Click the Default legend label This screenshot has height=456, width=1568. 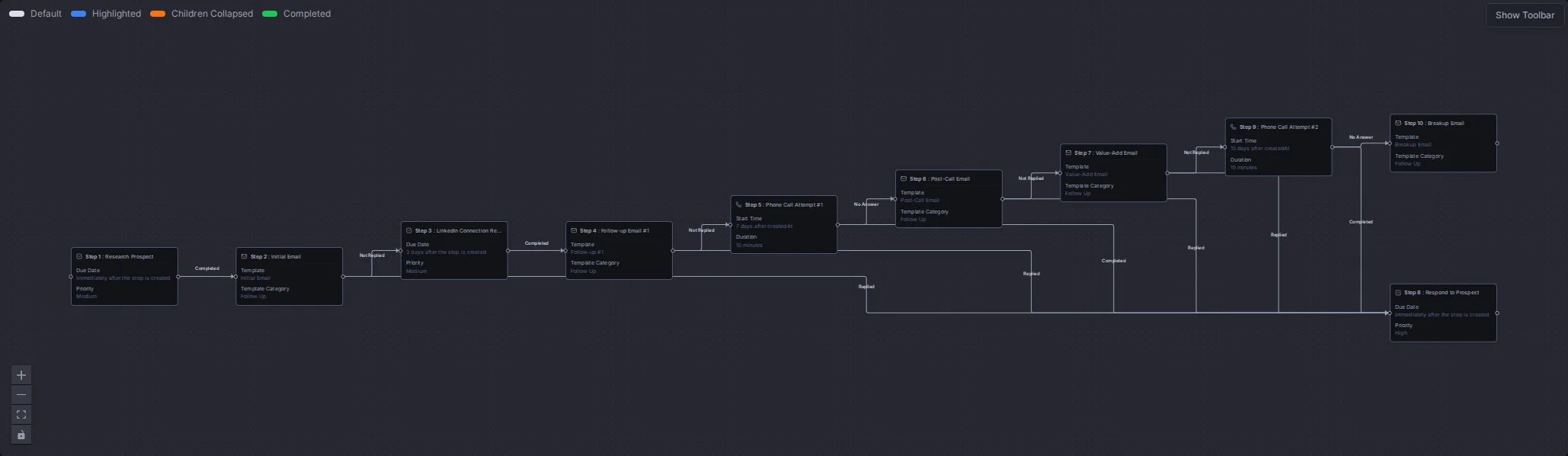(46, 14)
